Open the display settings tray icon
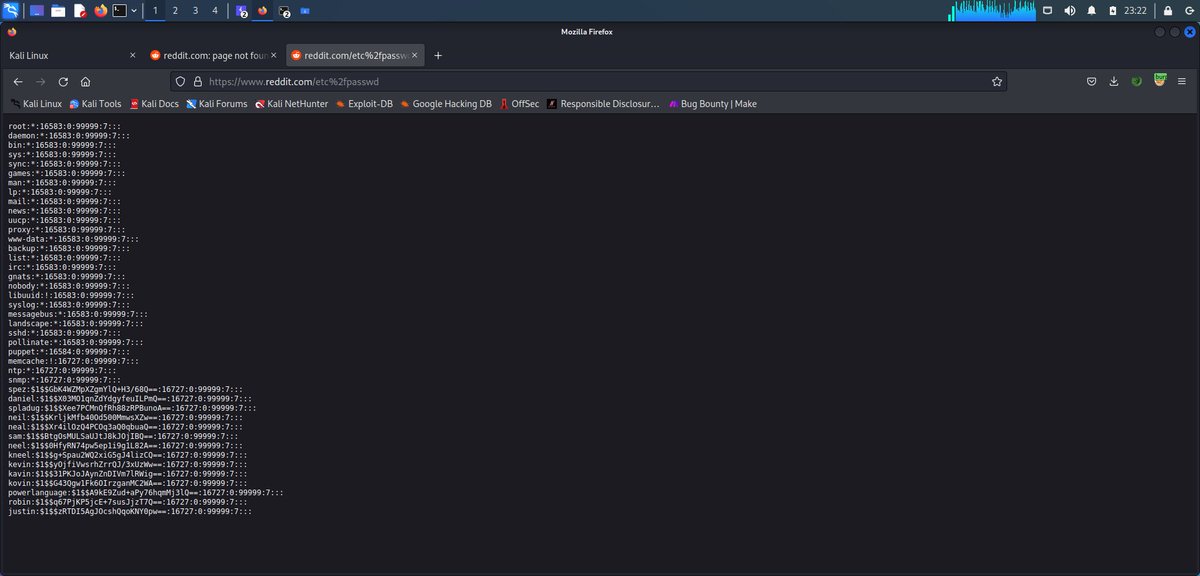The width and height of the screenshot is (1200, 576). click(1048, 11)
